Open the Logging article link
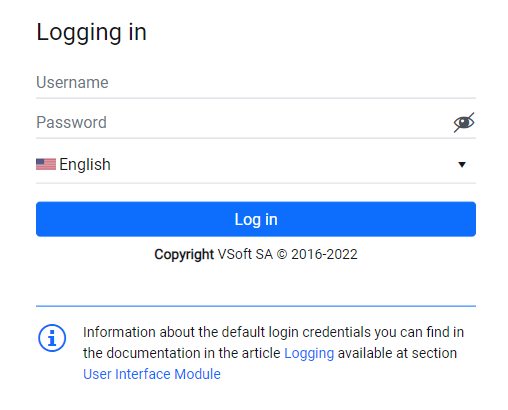 tap(309, 353)
